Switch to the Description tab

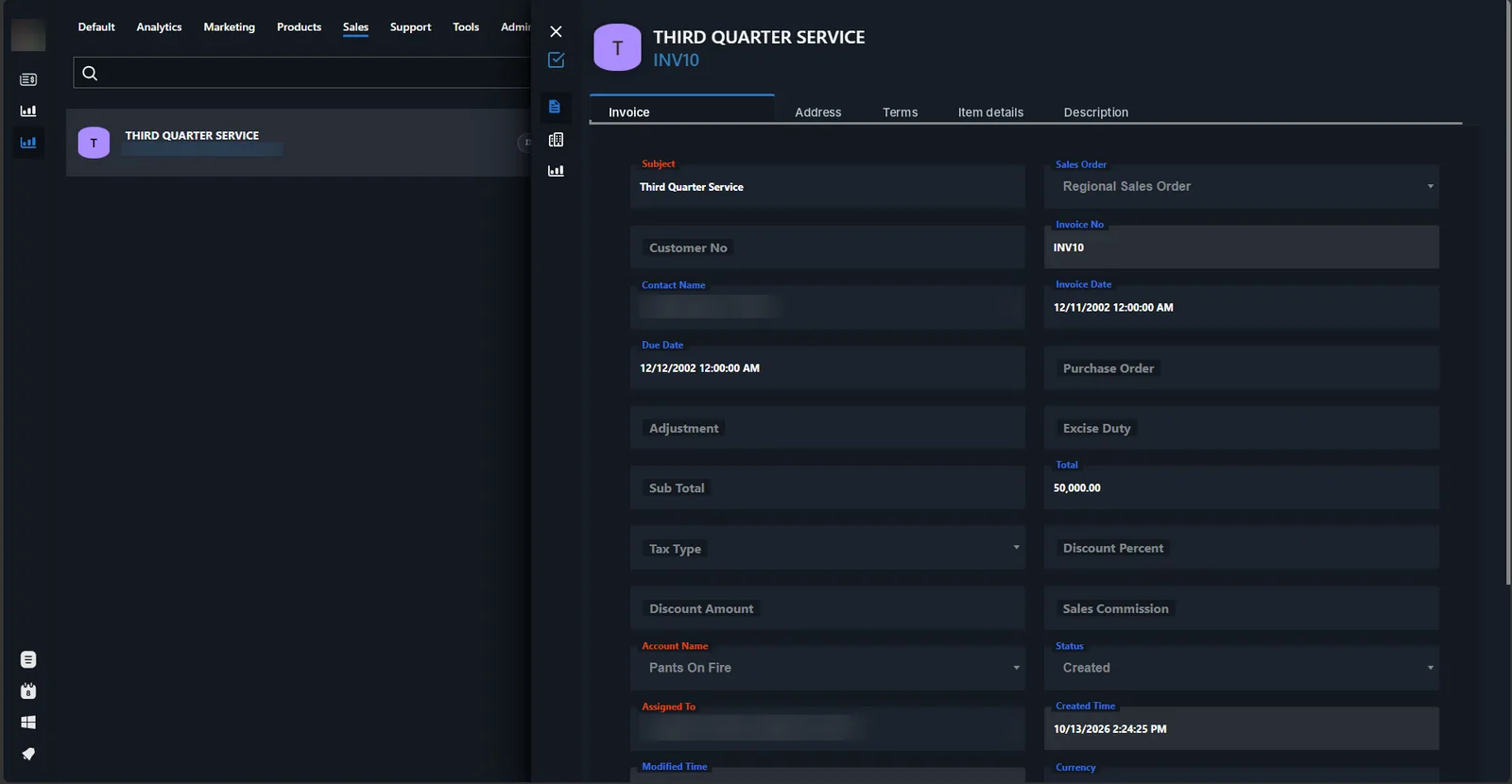tap(1096, 111)
